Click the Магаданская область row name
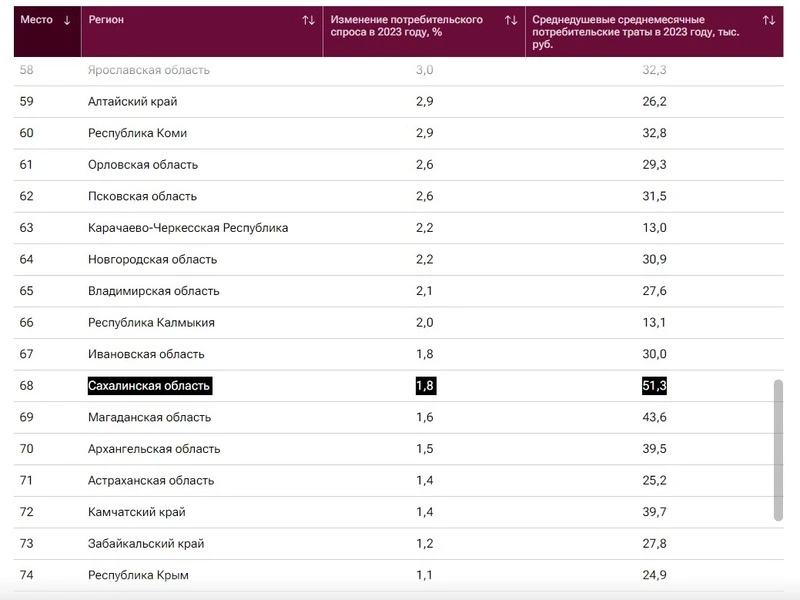Viewport: 800px width, 600px height. point(150,417)
